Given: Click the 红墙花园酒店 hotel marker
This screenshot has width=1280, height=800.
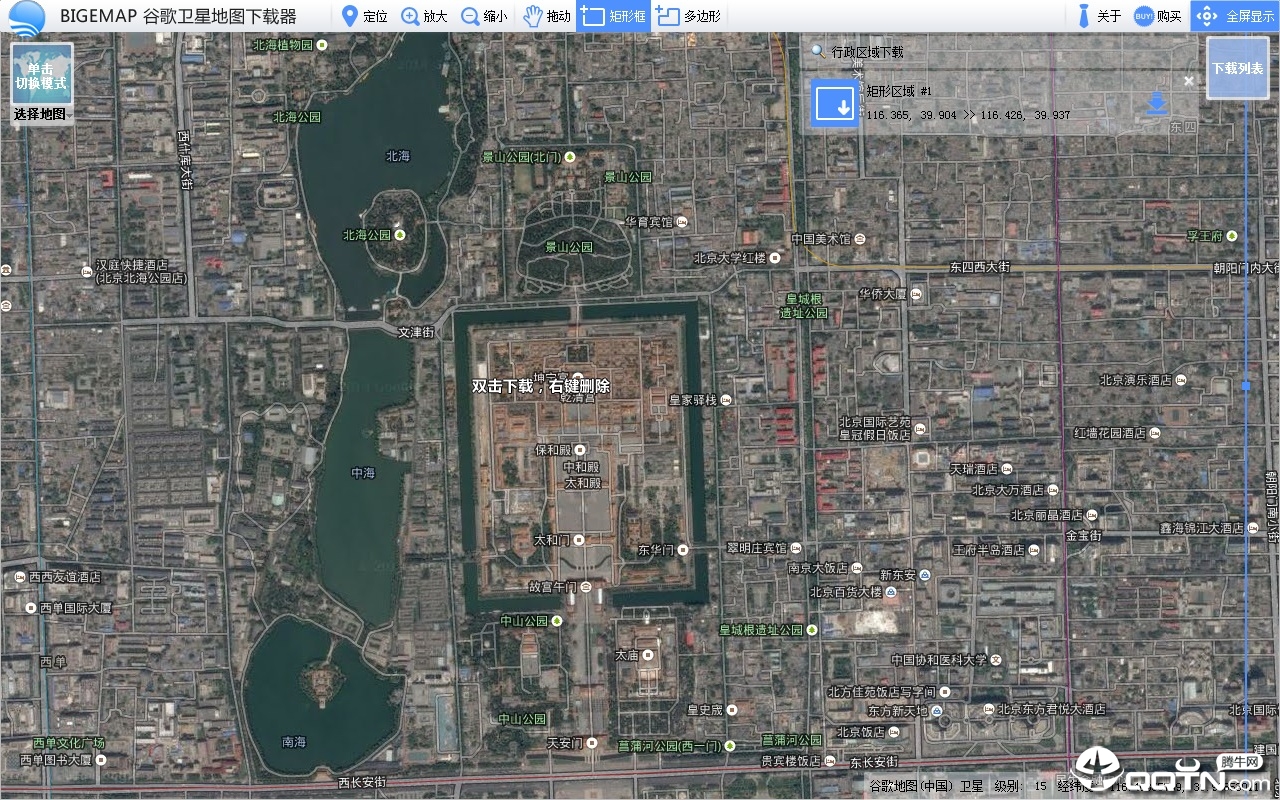Looking at the screenshot, I should [x=1156, y=433].
